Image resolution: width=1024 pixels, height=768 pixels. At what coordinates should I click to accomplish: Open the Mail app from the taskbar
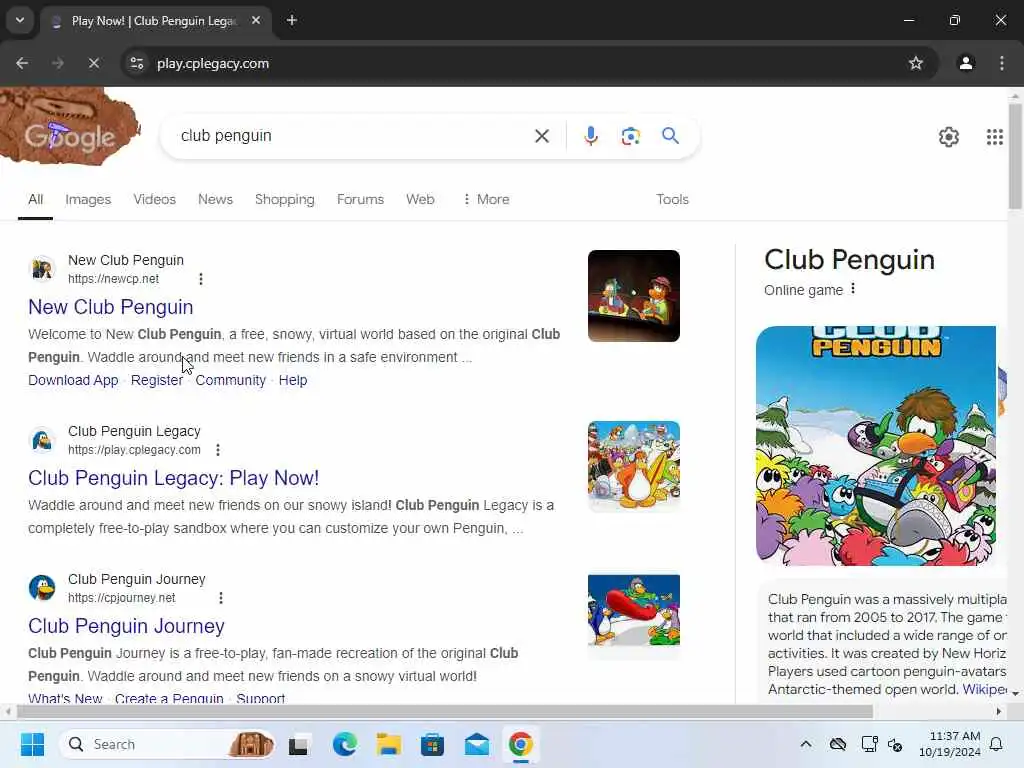[477, 744]
